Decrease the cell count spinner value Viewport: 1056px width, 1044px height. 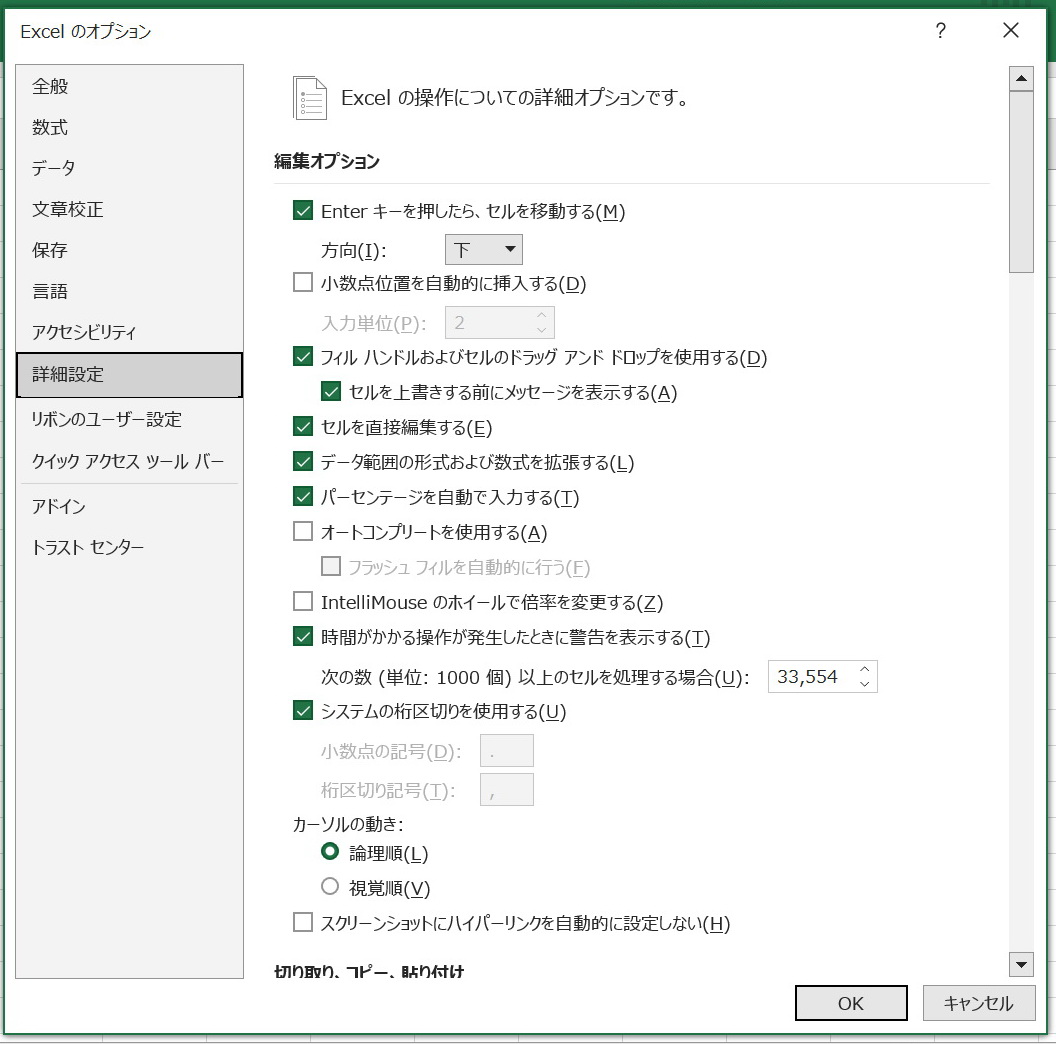865,684
